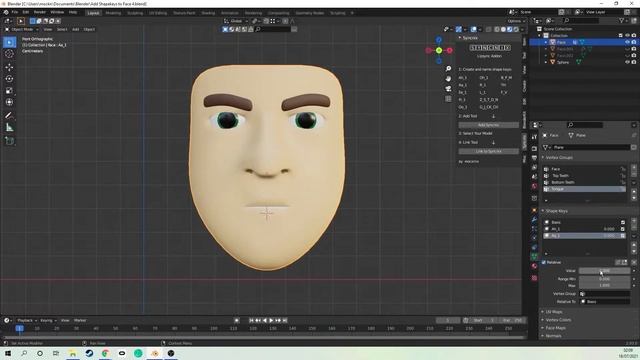Toggle Relative shape keys checkbox

pyautogui.click(x=544, y=262)
